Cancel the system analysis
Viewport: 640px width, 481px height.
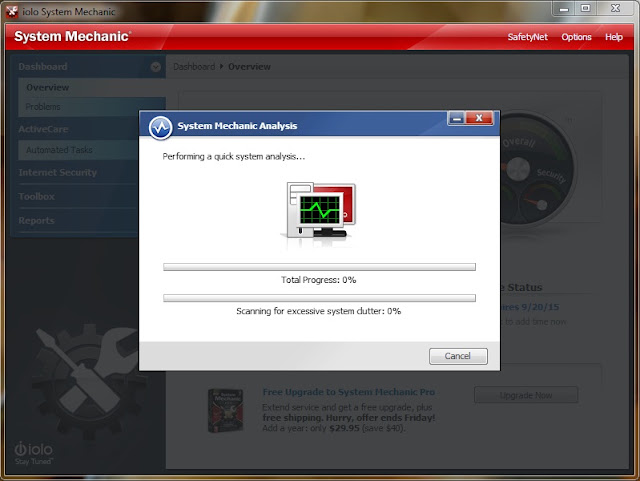(x=458, y=356)
